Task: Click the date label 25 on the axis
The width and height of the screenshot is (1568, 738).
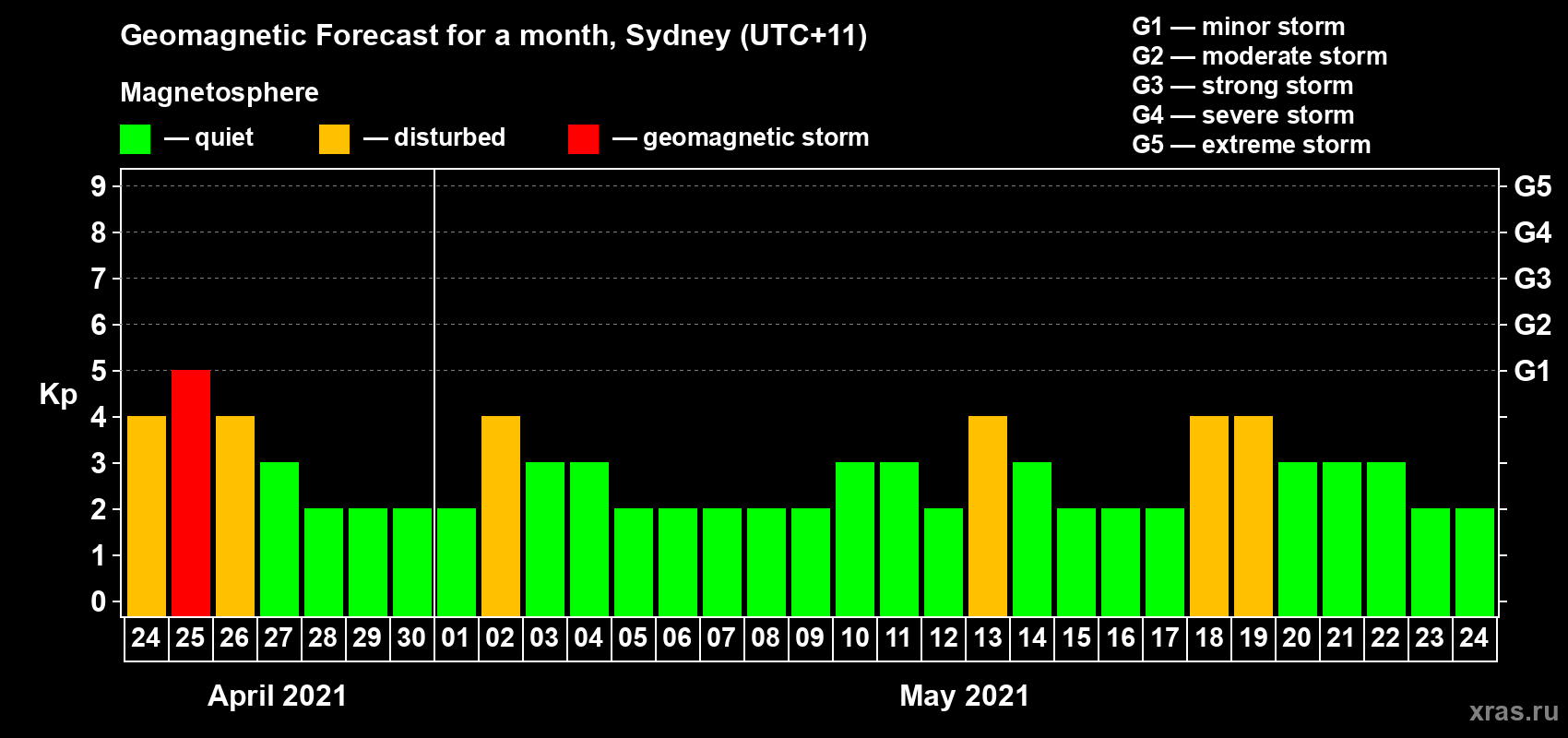Action: (x=190, y=637)
